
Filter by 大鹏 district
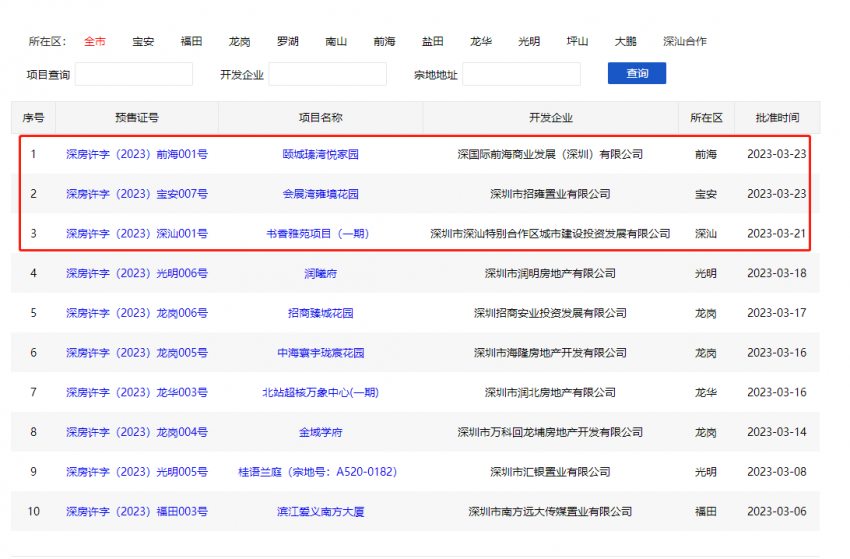pyautogui.click(x=626, y=41)
